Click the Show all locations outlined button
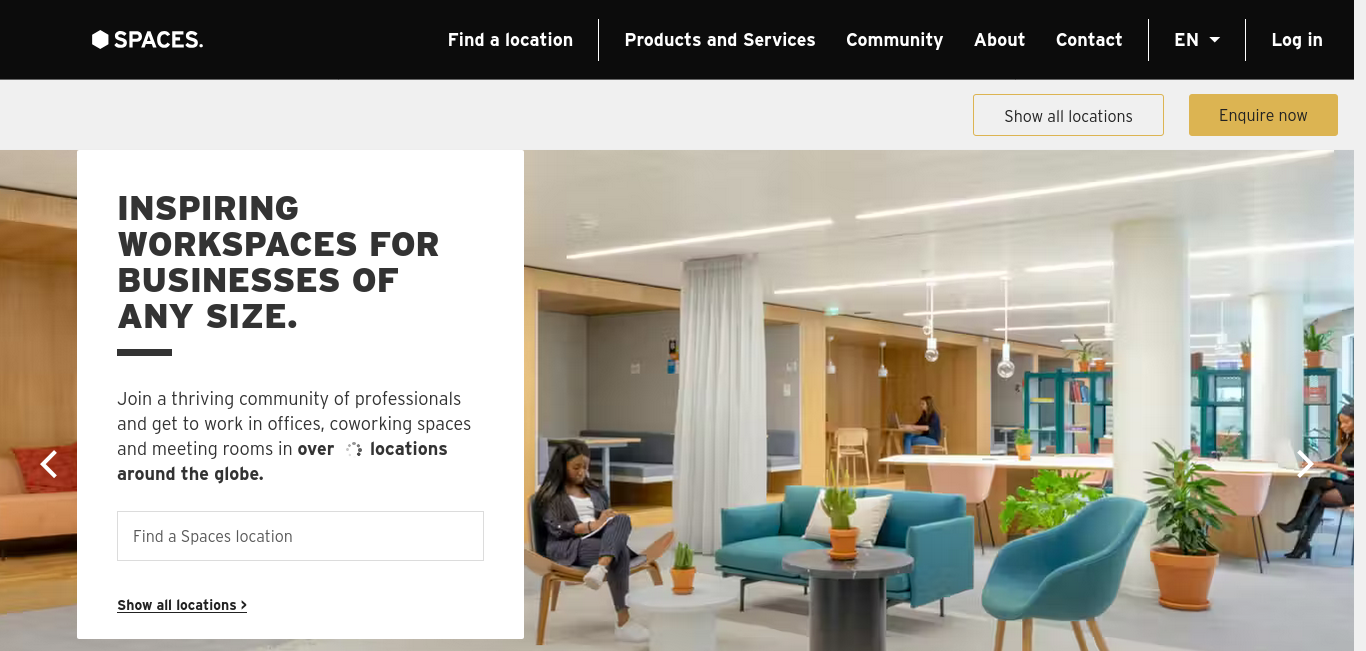 pos(1068,115)
